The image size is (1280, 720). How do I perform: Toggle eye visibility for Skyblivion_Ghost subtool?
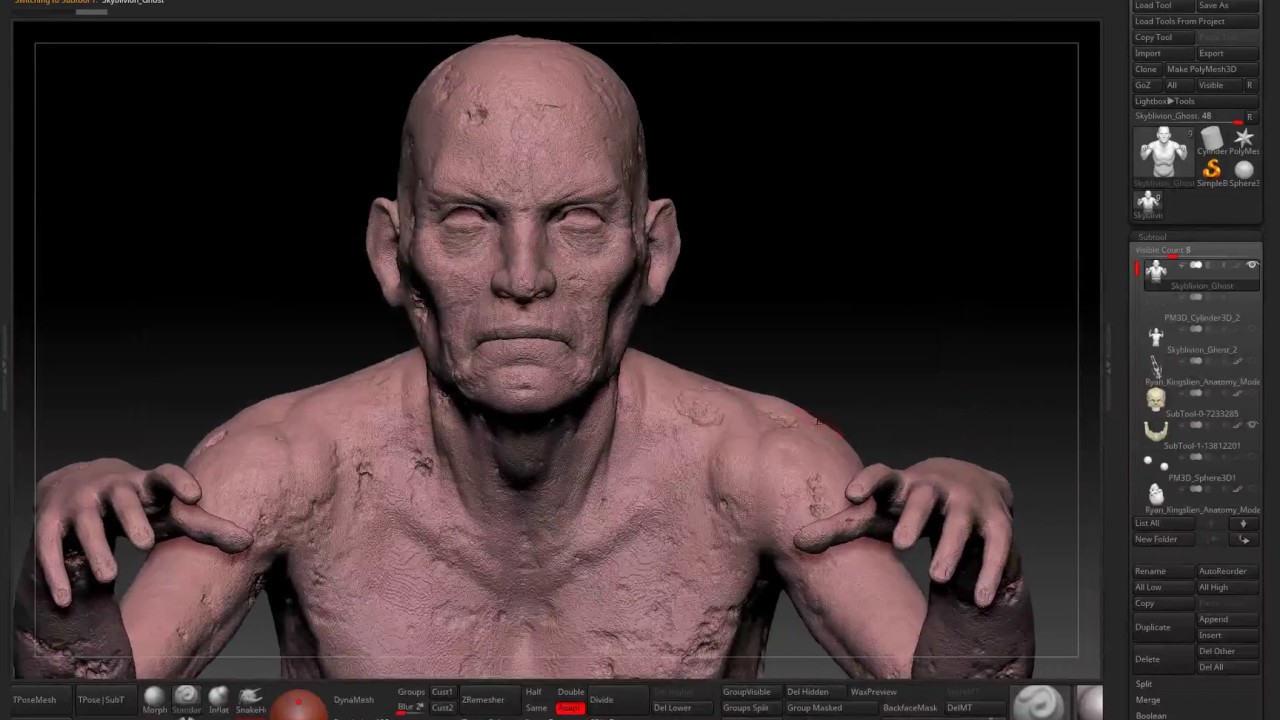click(1252, 265)
